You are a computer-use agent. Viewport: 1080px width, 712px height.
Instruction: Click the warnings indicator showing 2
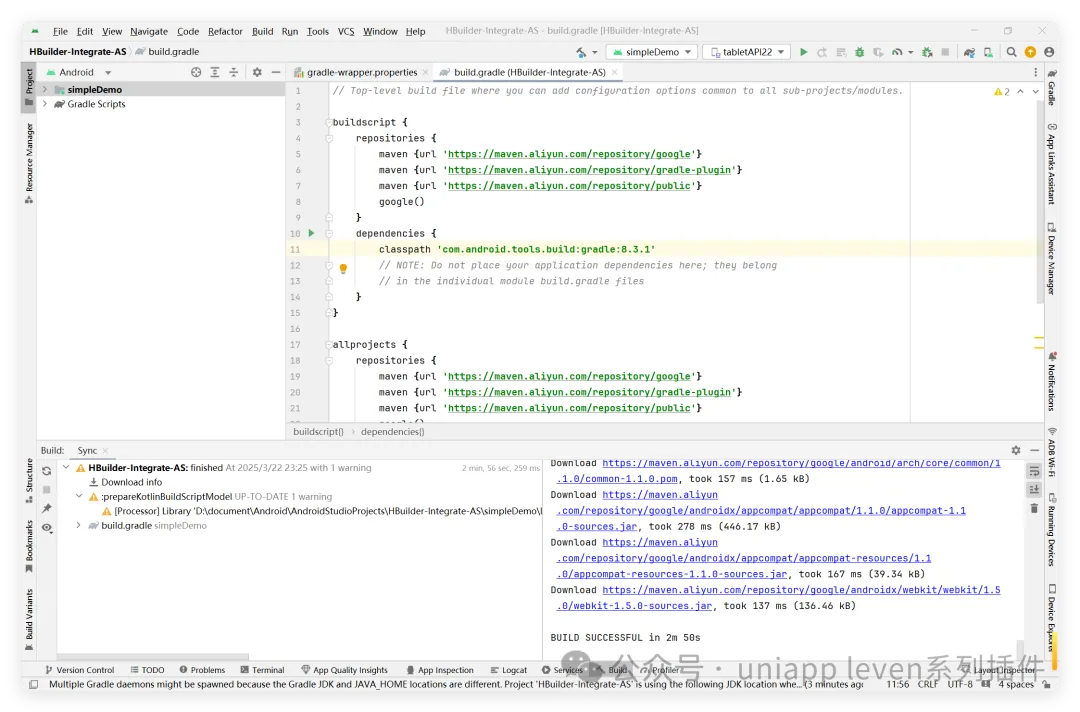1002,91
